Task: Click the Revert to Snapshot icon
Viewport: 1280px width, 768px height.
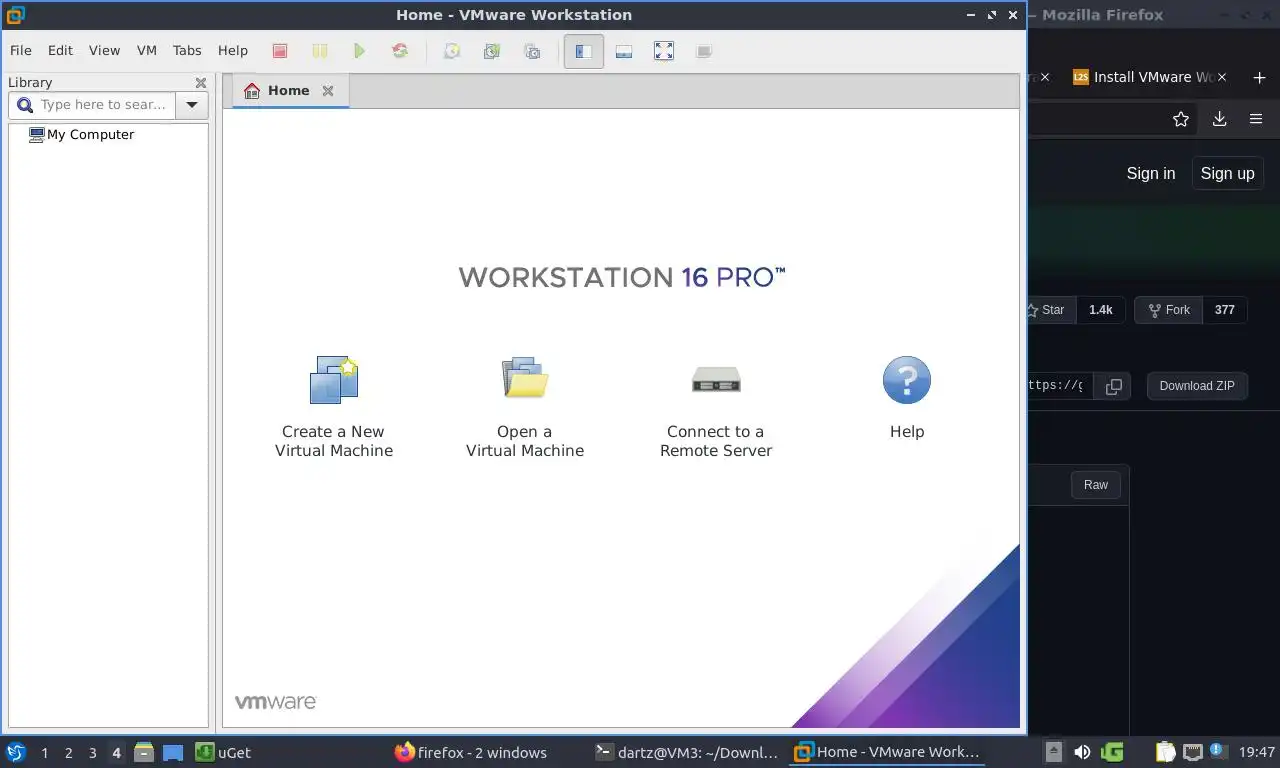Action: (x=492, y=51)
